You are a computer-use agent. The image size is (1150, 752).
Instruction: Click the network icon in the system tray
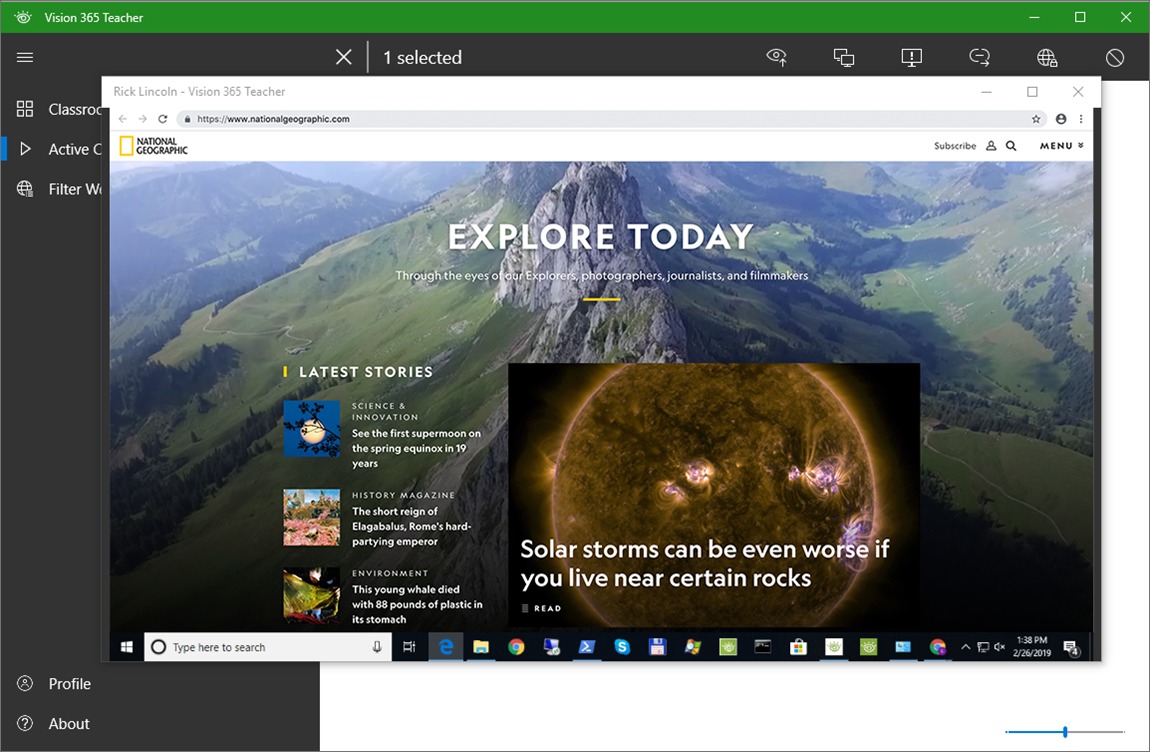click(983, 647)
